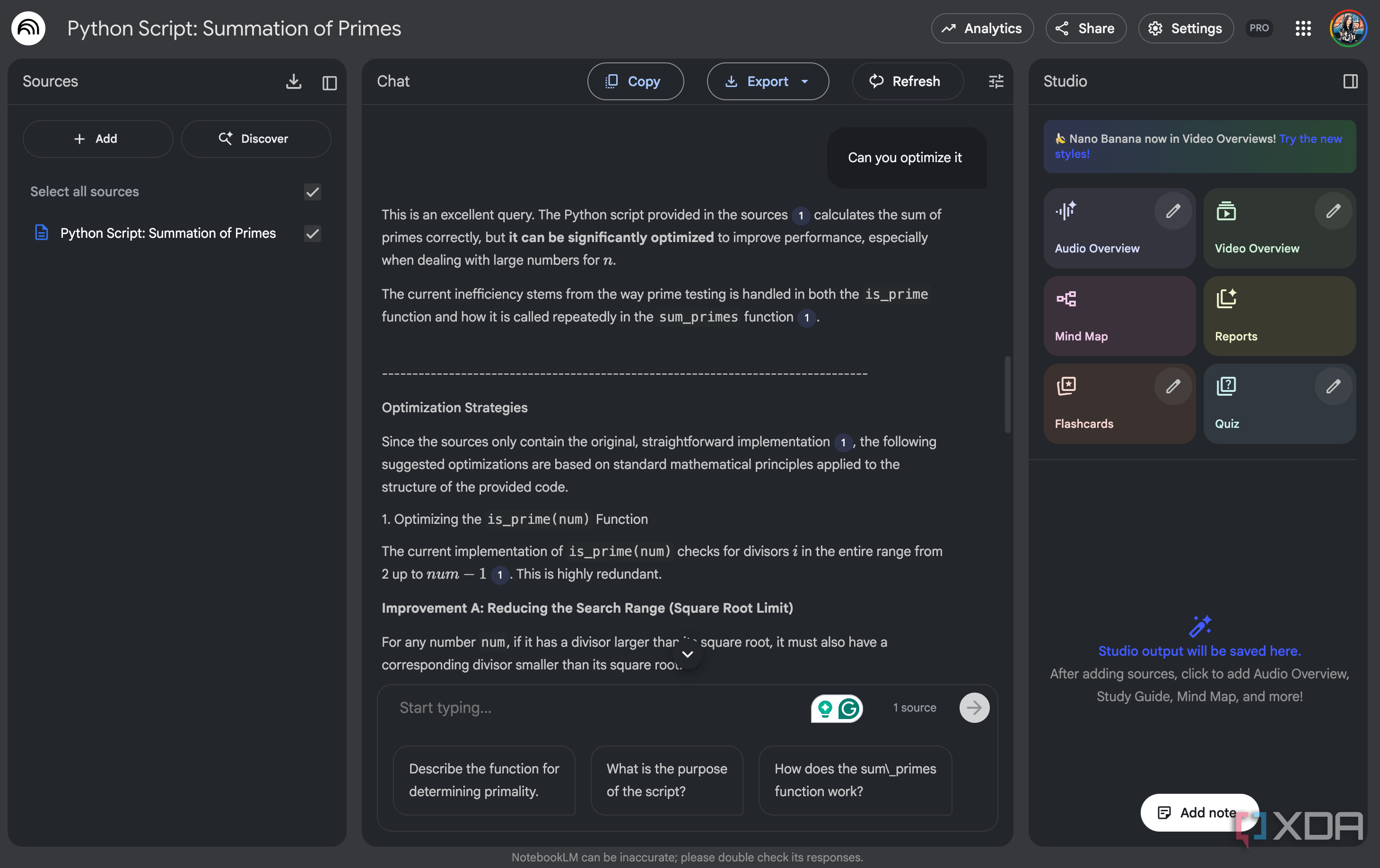Uncheck the Python Script: Summation of Primes source
This screenshot has width=1380, height=868.
click(x=312, y=233)
